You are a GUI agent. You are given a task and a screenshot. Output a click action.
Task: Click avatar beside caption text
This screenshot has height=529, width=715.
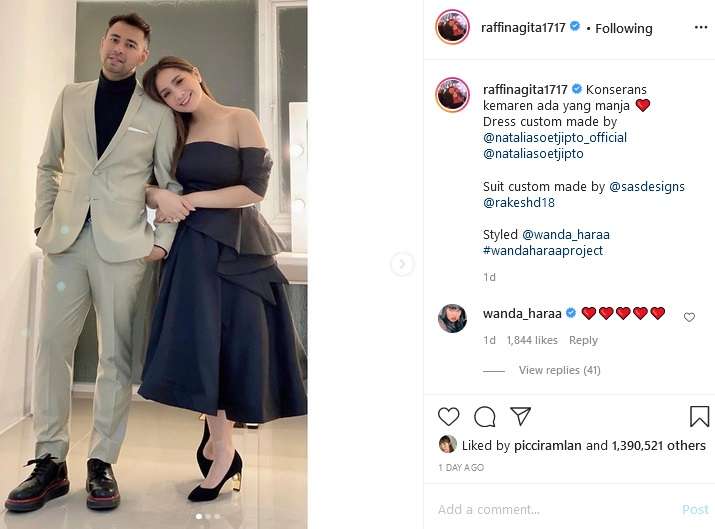point(452,95)
